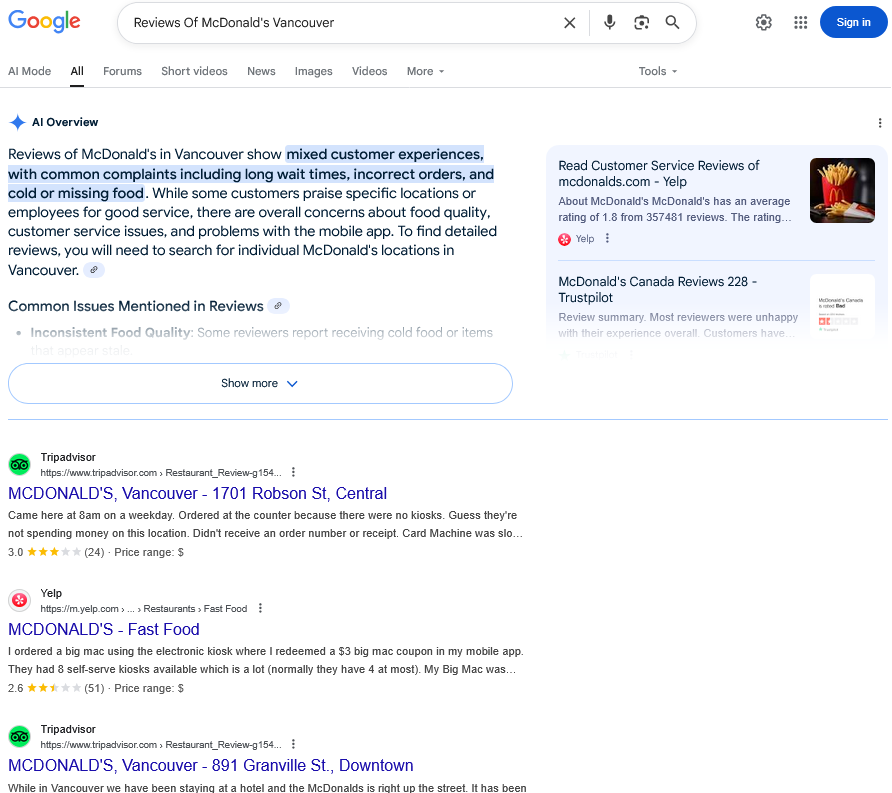Open quick settings gear icon
The width and height of the screenshot is (892, 793).
click(763, 22)
